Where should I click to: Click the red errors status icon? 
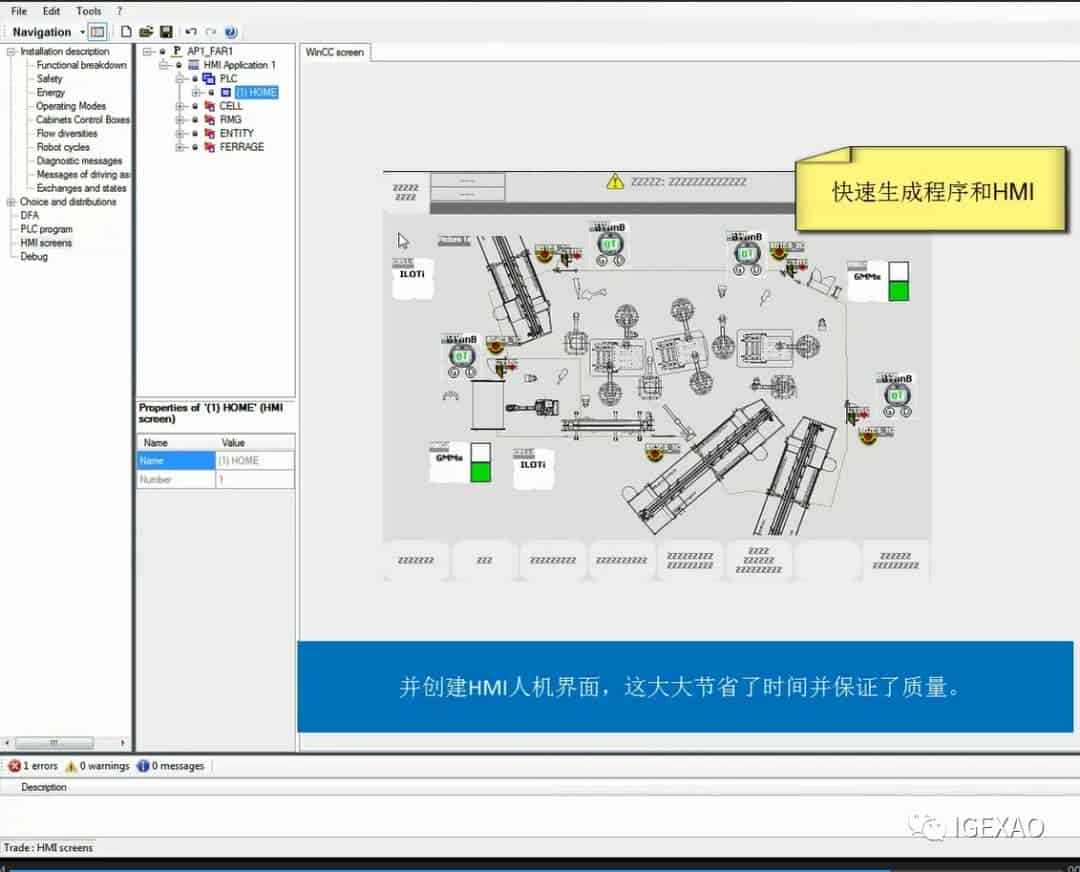tap(14, 766)
